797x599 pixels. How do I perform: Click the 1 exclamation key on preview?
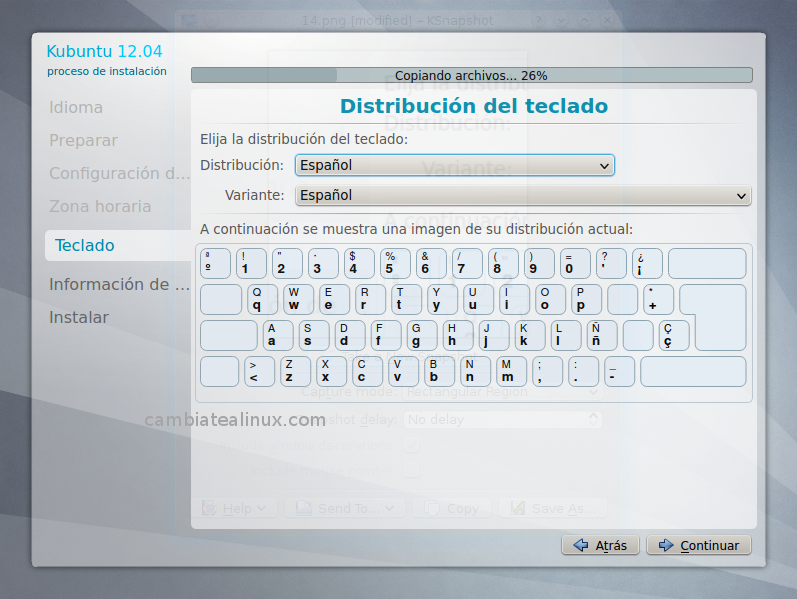click(x=251, y=263)
